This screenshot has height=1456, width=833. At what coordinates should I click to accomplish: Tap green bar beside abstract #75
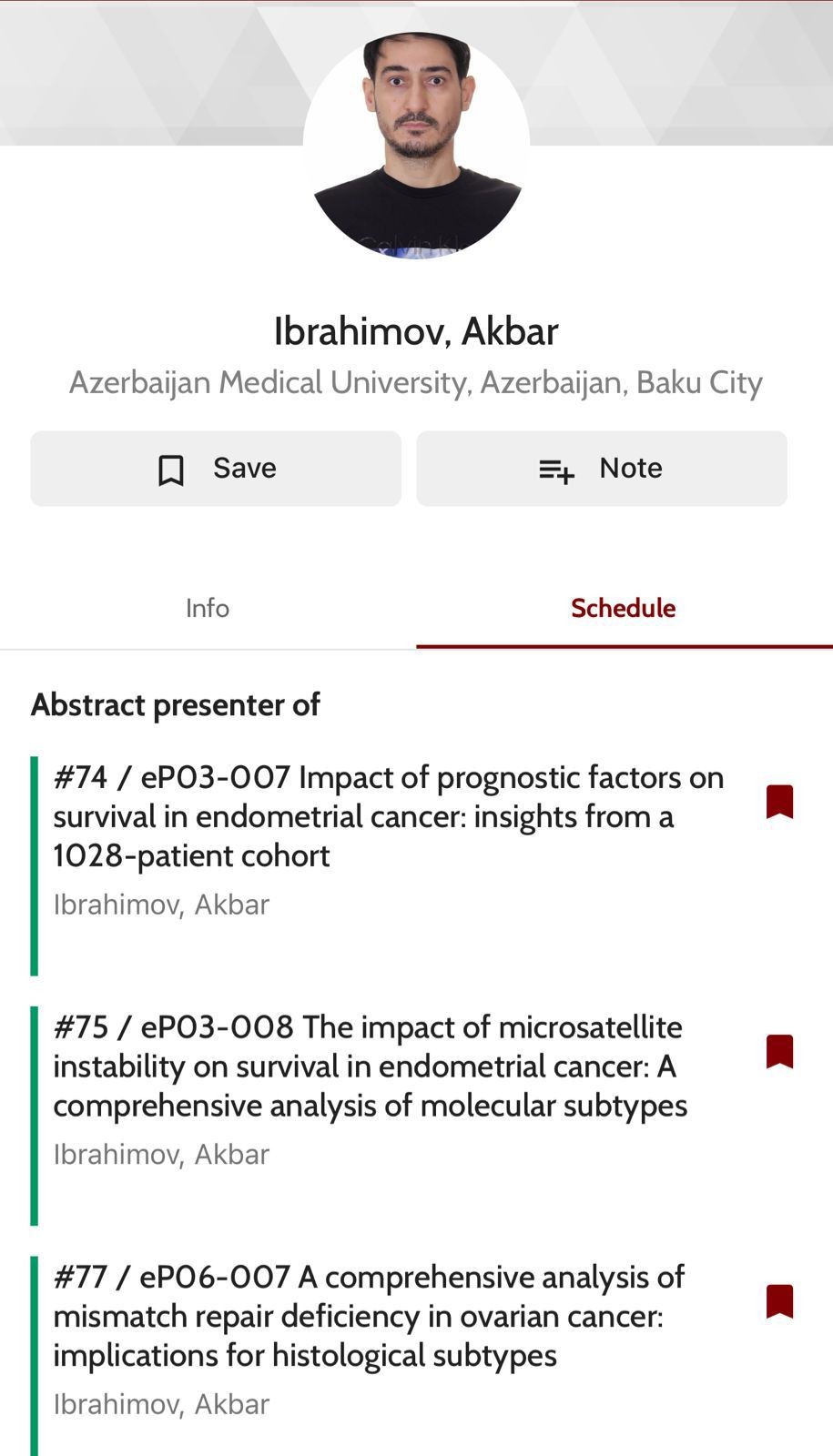coord(35,1115)
